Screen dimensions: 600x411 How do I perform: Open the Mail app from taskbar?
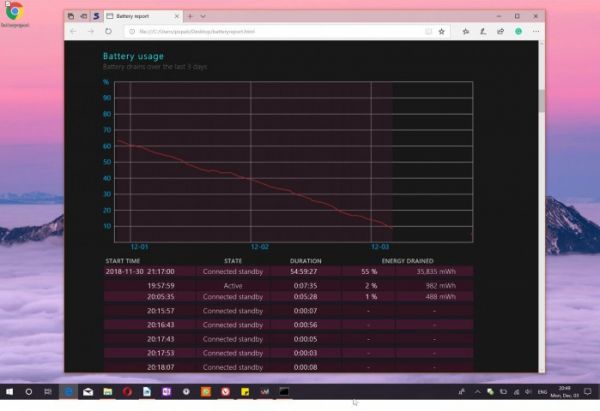coord(88,392)
